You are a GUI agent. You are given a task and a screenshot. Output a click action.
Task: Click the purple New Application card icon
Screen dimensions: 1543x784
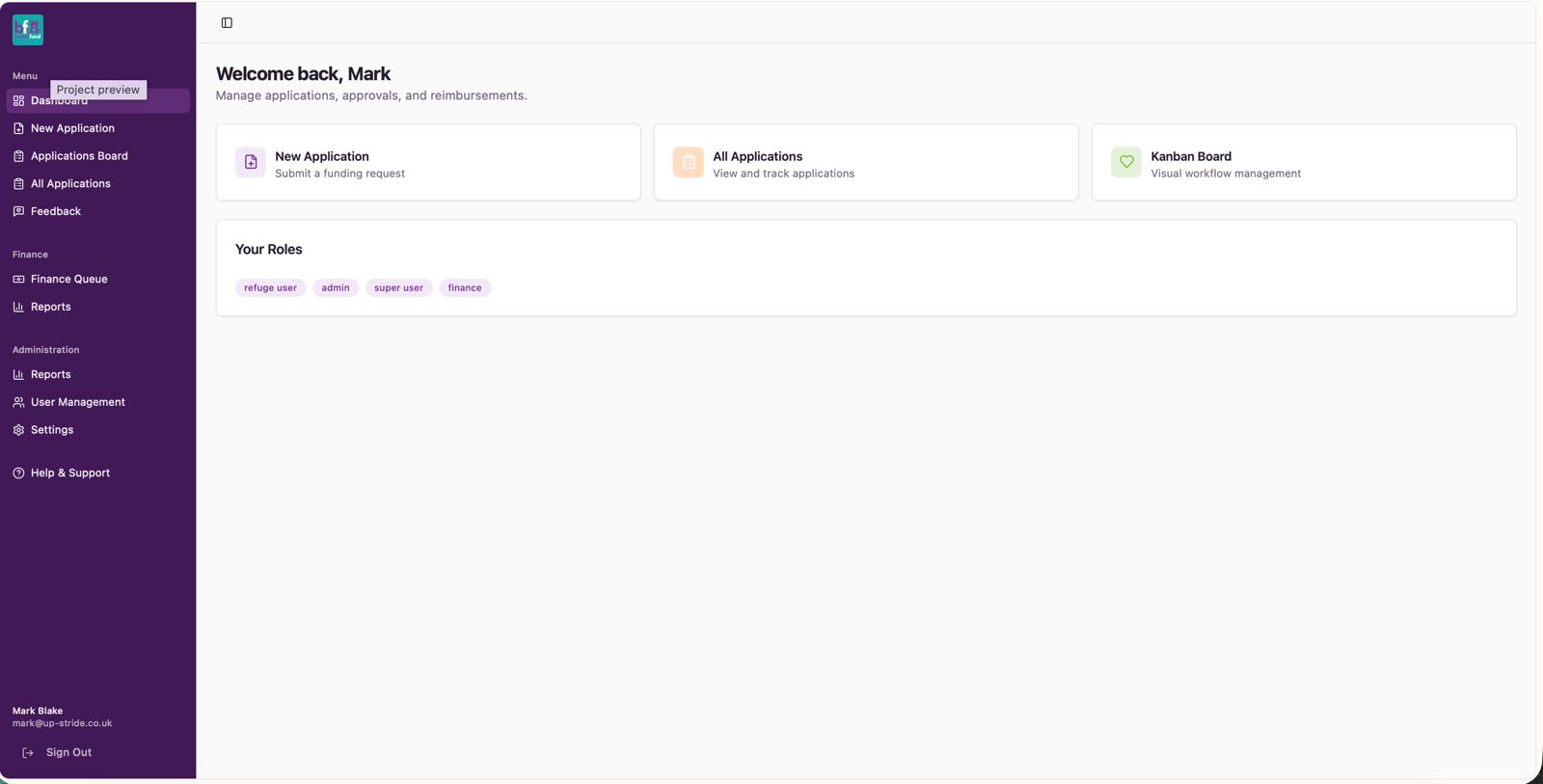251,162
